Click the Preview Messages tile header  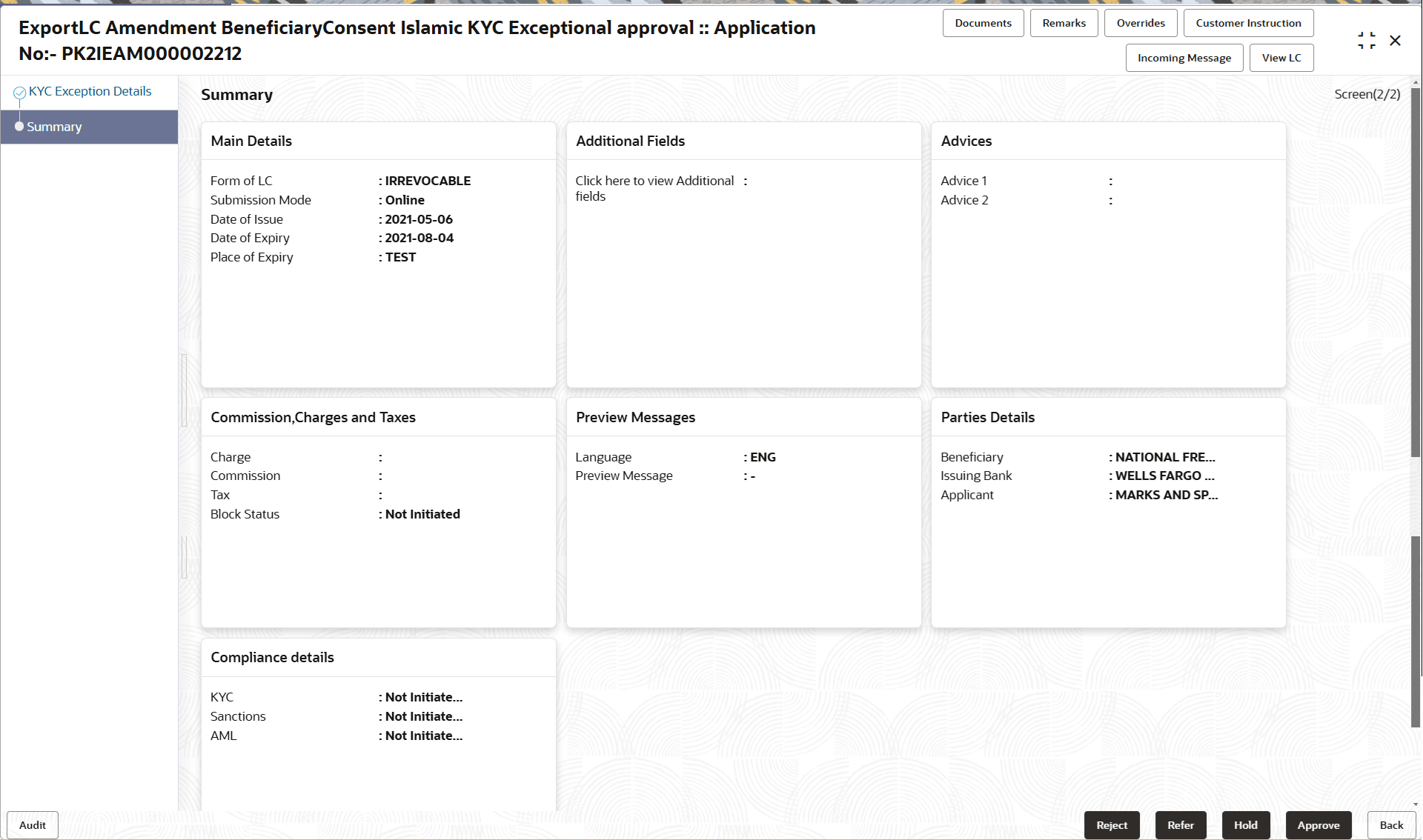click(x=635, y=417)
